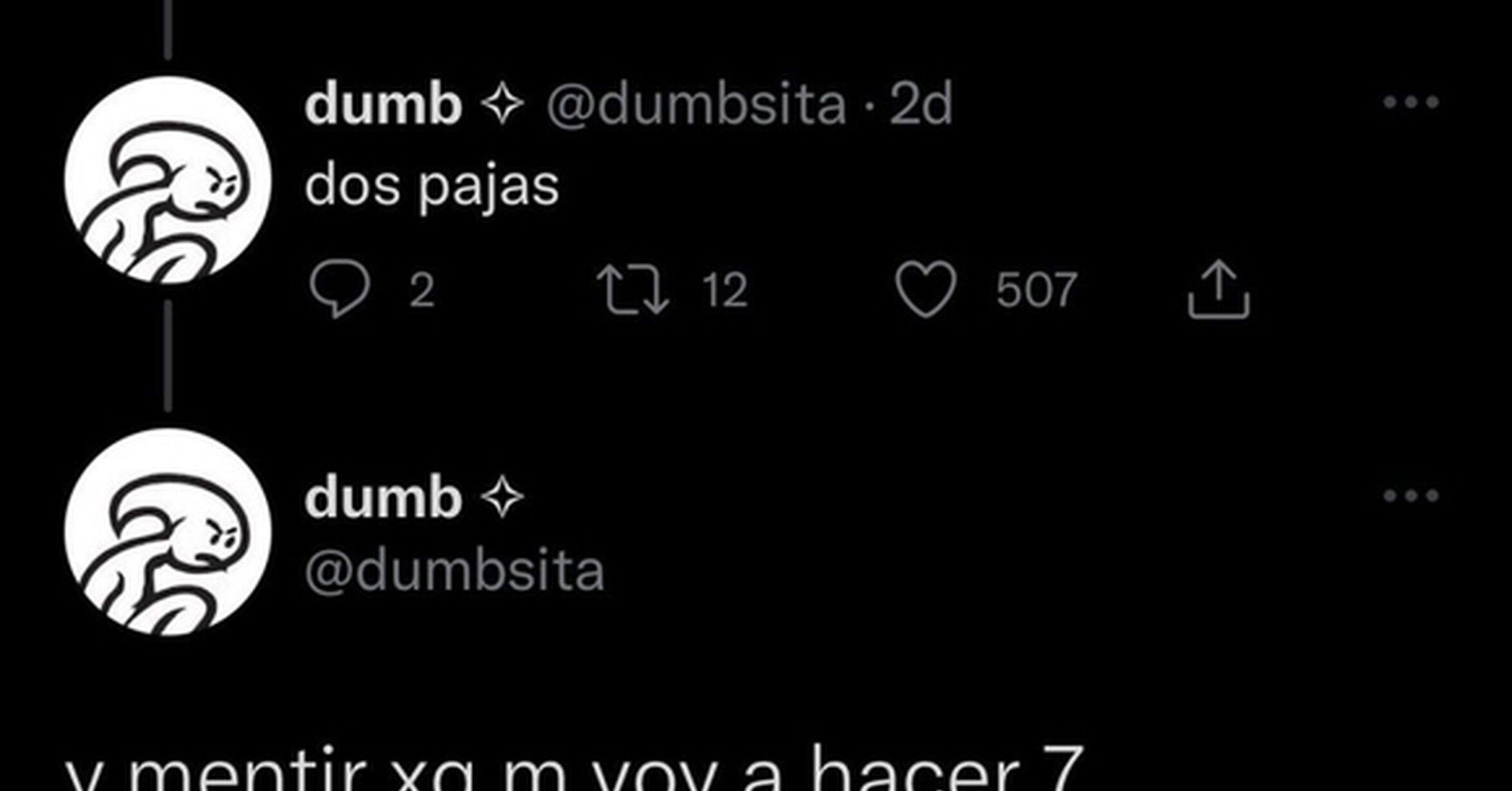Viewport: 1512px width, 791px height.
Task: Click the like count "507"
Action: 1037,291
